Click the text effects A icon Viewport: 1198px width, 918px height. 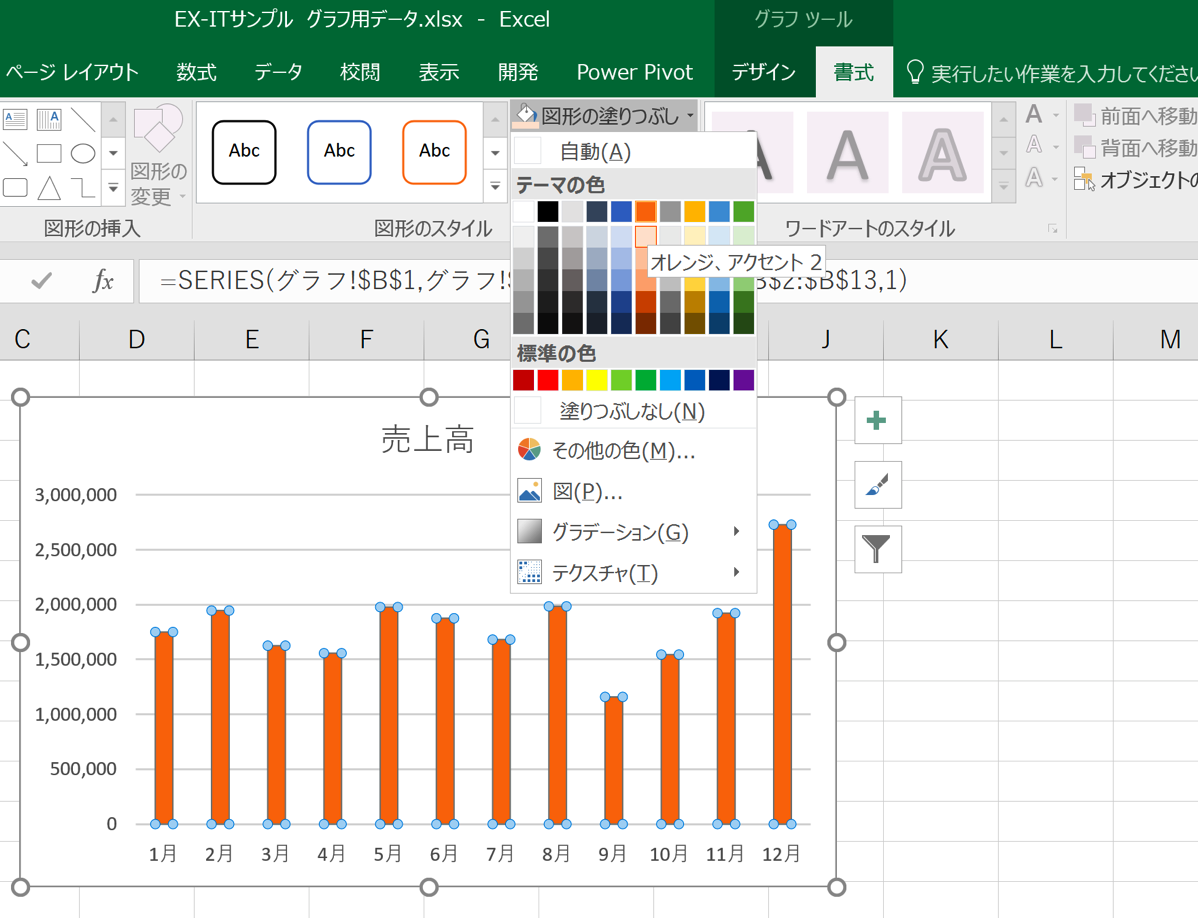click(1034, 178)
